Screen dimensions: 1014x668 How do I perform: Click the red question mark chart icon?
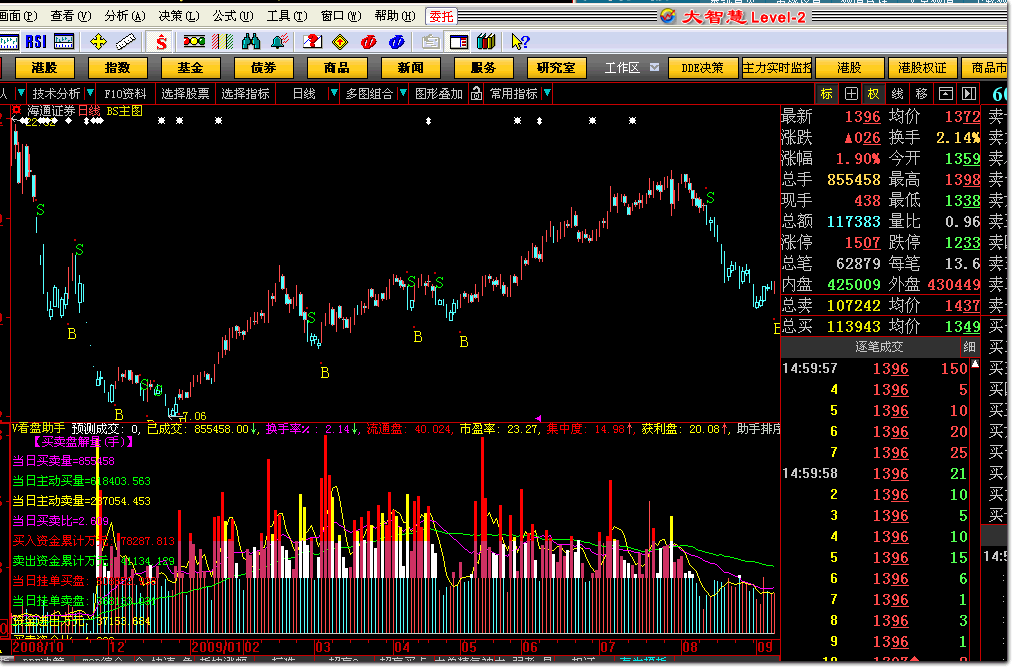312,42
